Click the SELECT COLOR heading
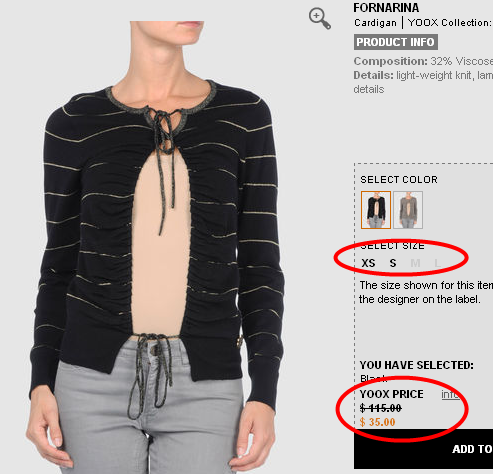 (x=399, y=180)
